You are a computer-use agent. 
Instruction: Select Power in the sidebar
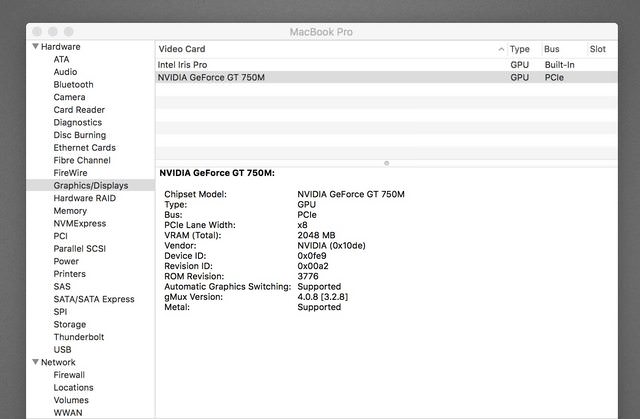point(66,262)
